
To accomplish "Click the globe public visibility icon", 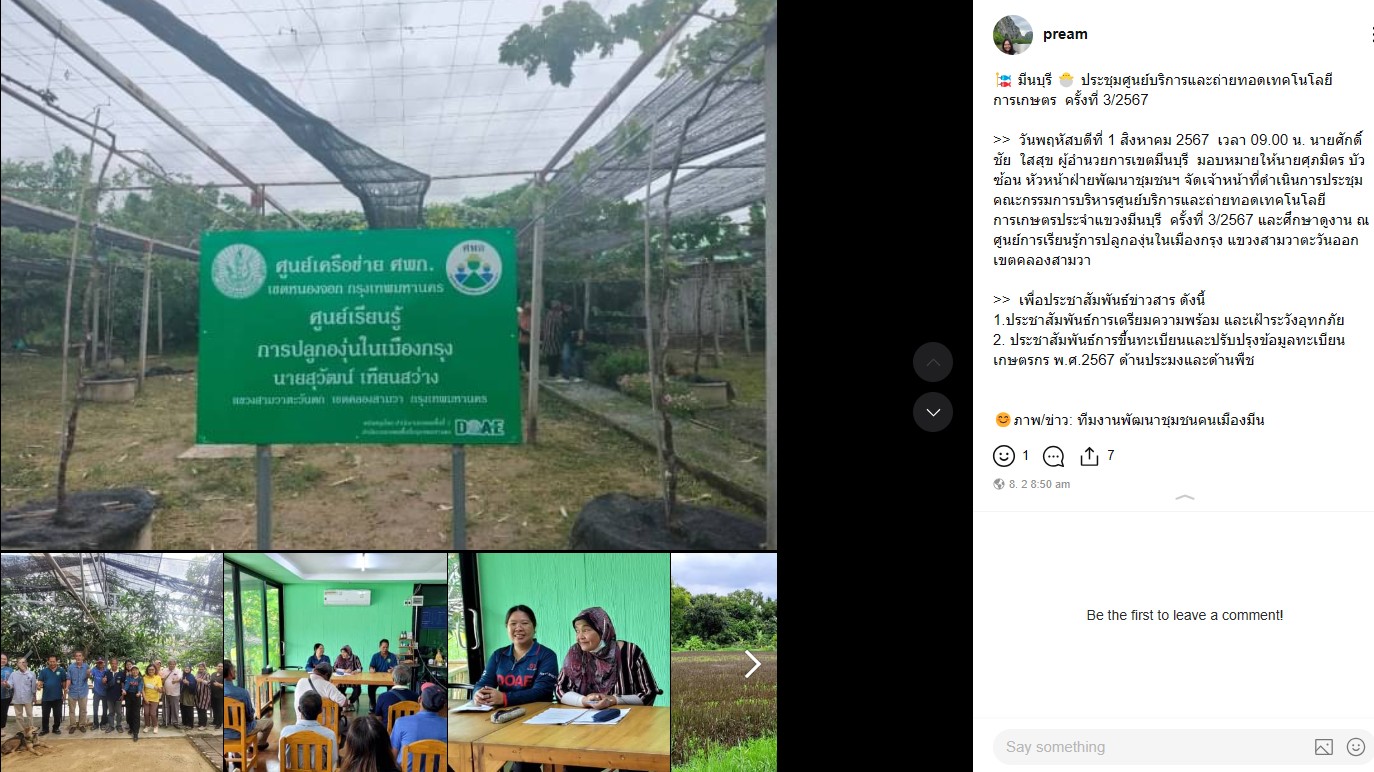I will (x=999, y=484).
